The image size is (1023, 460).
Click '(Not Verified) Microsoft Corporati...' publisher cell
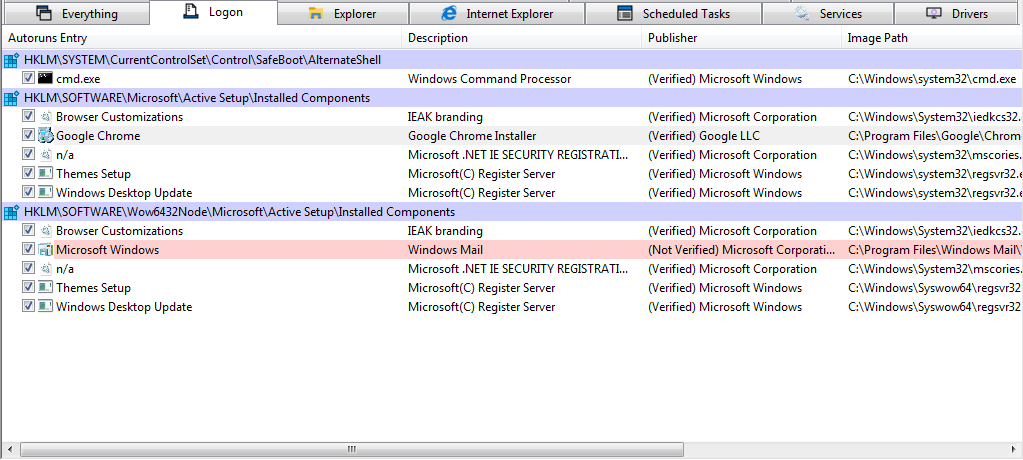click(x=741, y=250)
